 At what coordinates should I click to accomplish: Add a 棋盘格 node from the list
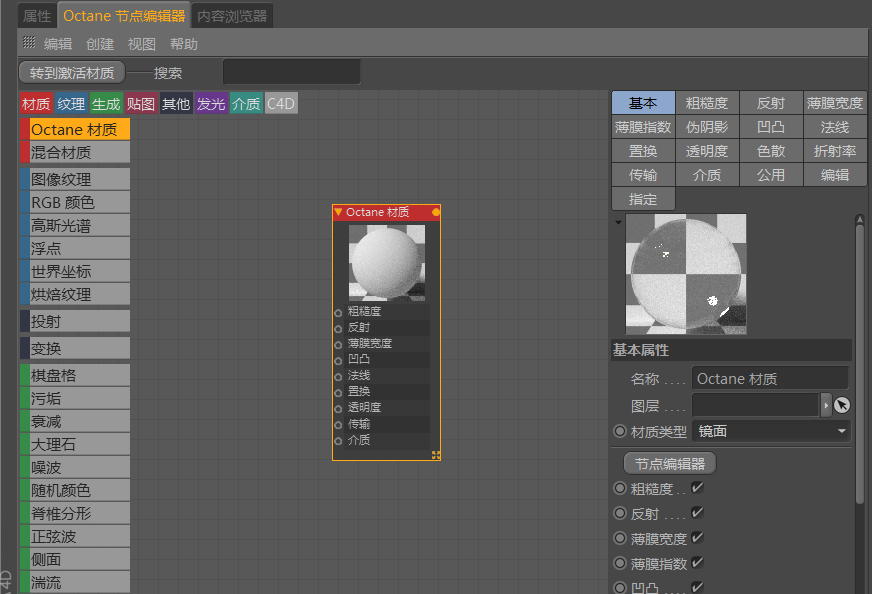coord(75,375)
